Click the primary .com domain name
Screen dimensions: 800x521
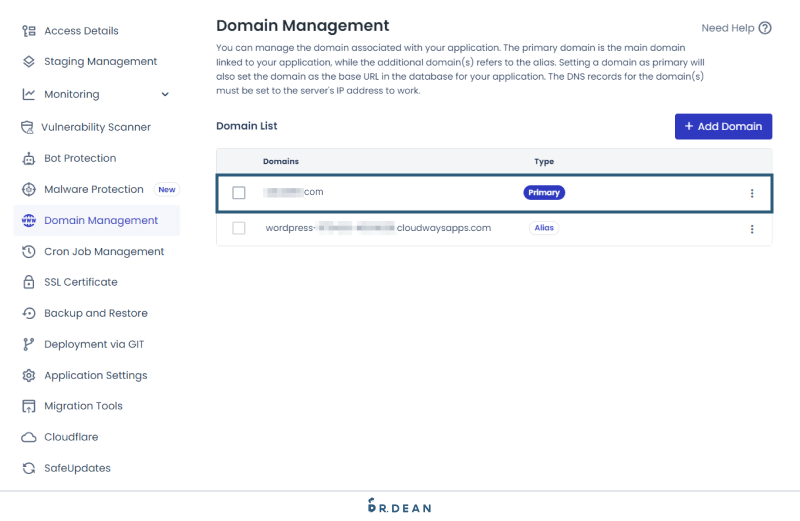coord(293,192)
